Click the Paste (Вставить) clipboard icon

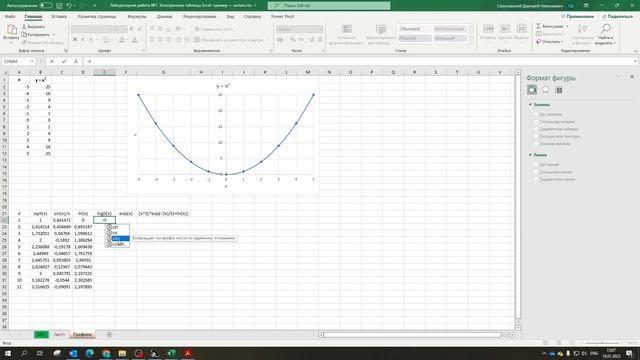coord(11,30)
